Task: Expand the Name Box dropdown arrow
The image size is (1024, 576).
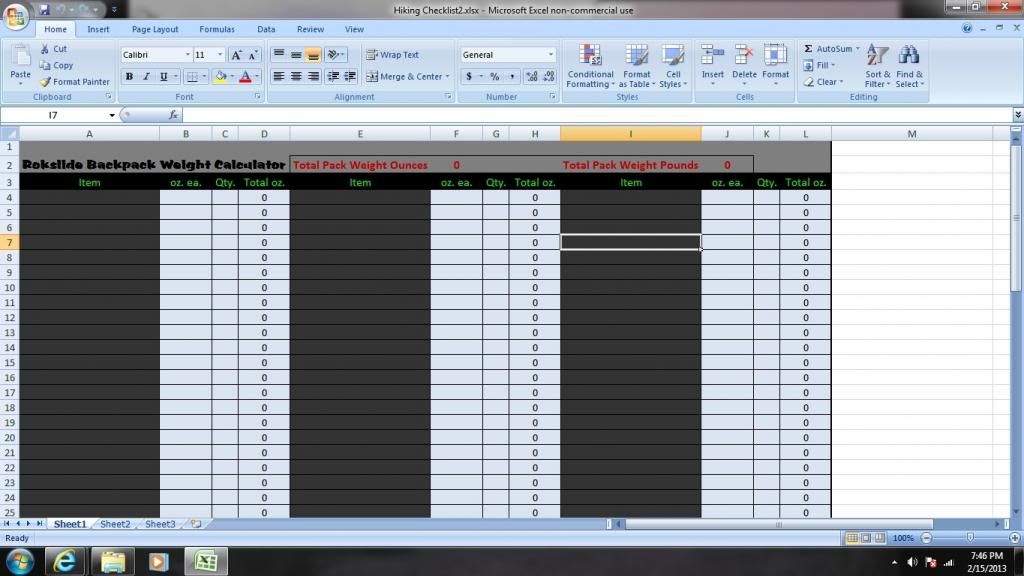Action: coord(112,115)
